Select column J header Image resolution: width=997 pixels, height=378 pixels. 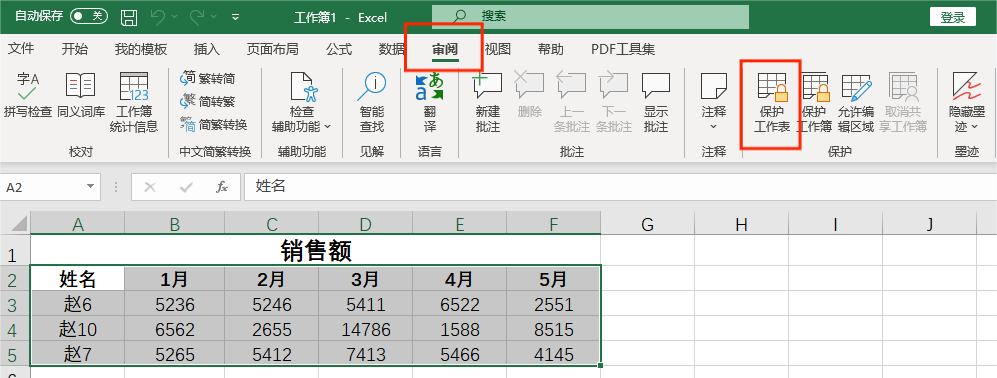pos(930,224)
